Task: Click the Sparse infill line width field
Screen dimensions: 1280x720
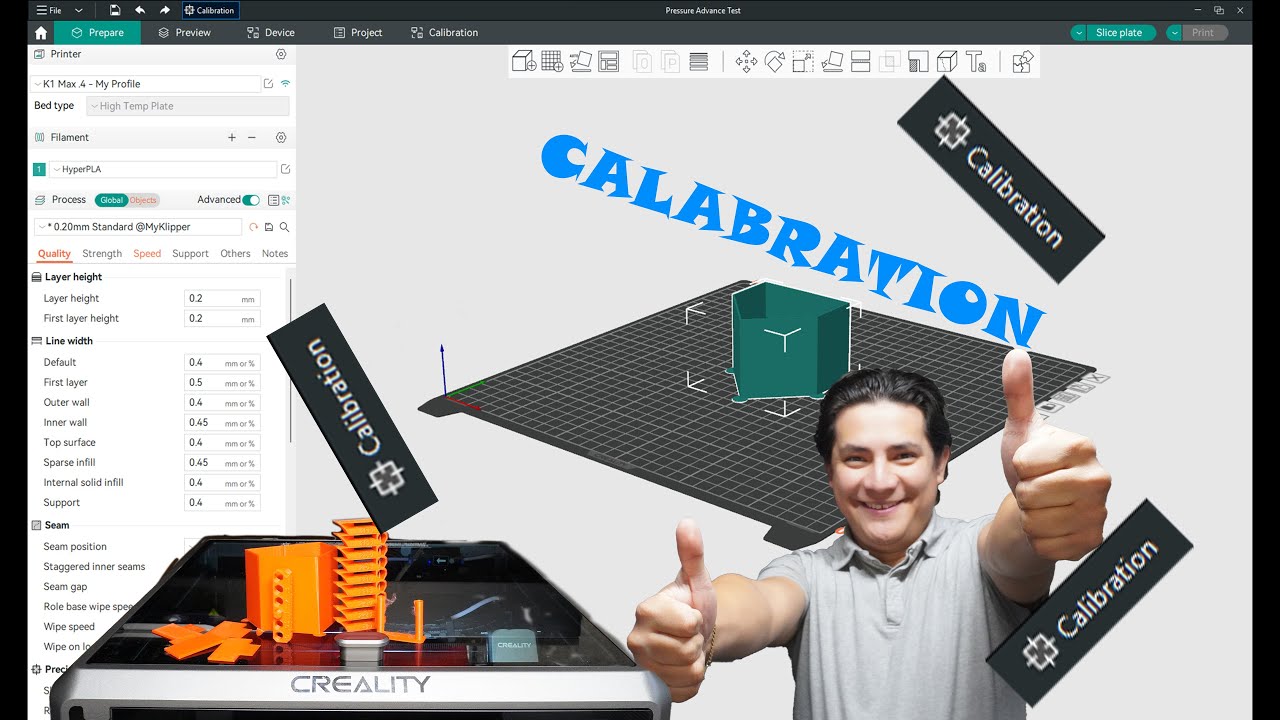Action: pyautogui.click(x=222, y=462)
